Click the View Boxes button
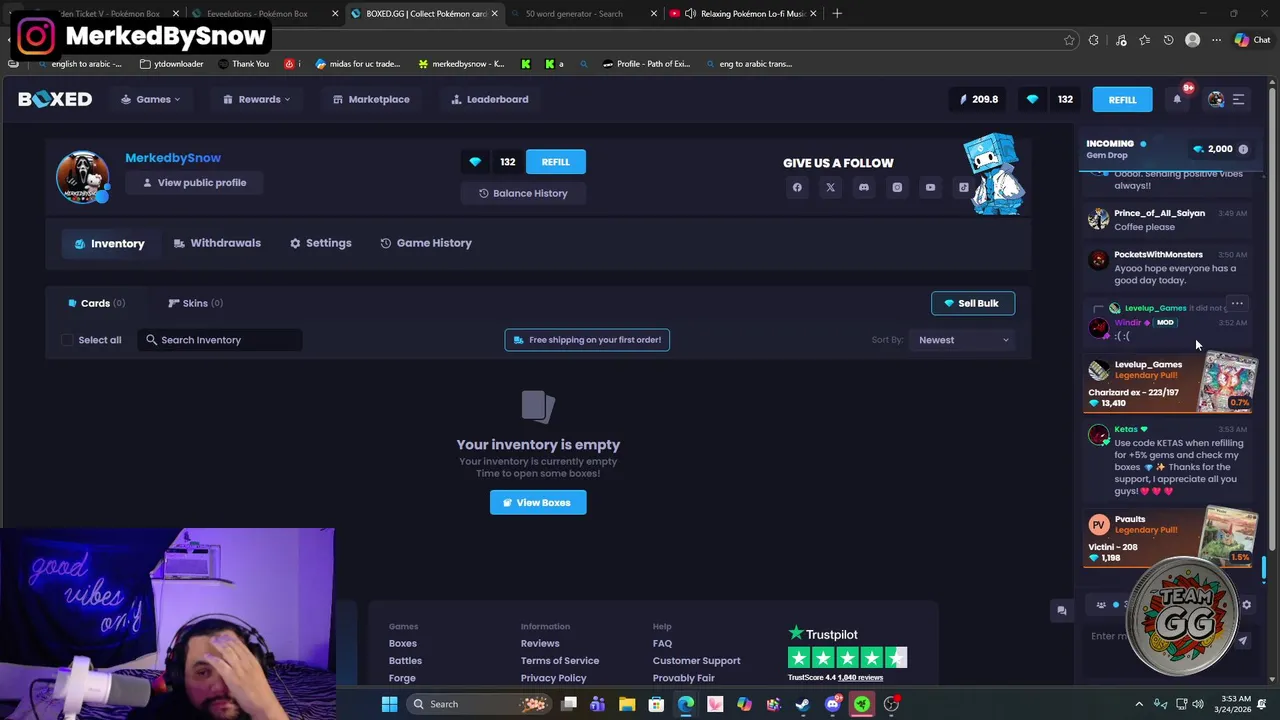The height and width of the screenshot is (720, 1280). (x=538, y=502)
